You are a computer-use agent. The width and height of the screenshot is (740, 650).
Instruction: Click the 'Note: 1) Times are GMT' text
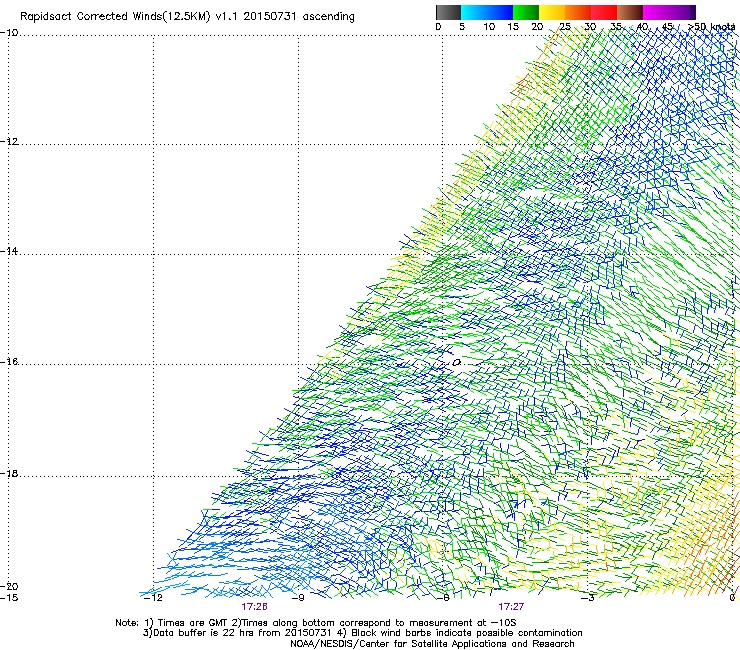click(172, 623)
